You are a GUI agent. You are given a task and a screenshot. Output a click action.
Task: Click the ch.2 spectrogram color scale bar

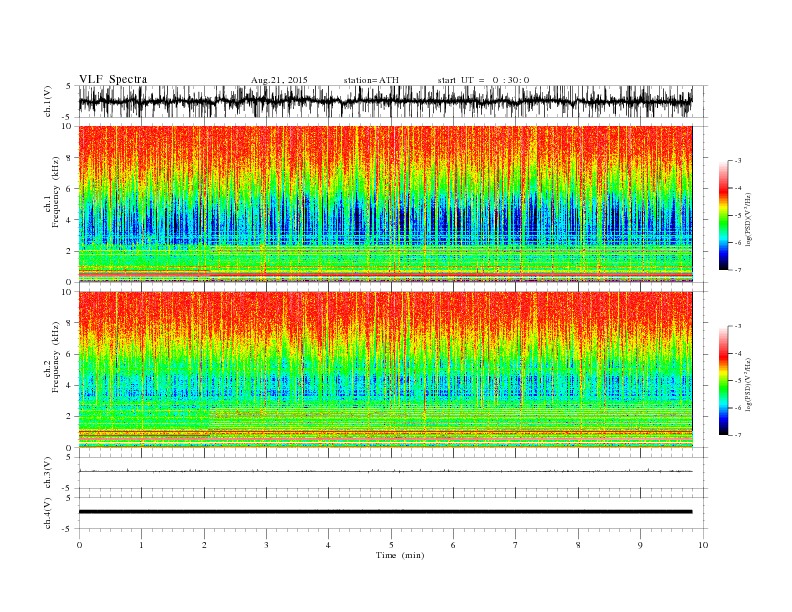[x=723, y=380]
